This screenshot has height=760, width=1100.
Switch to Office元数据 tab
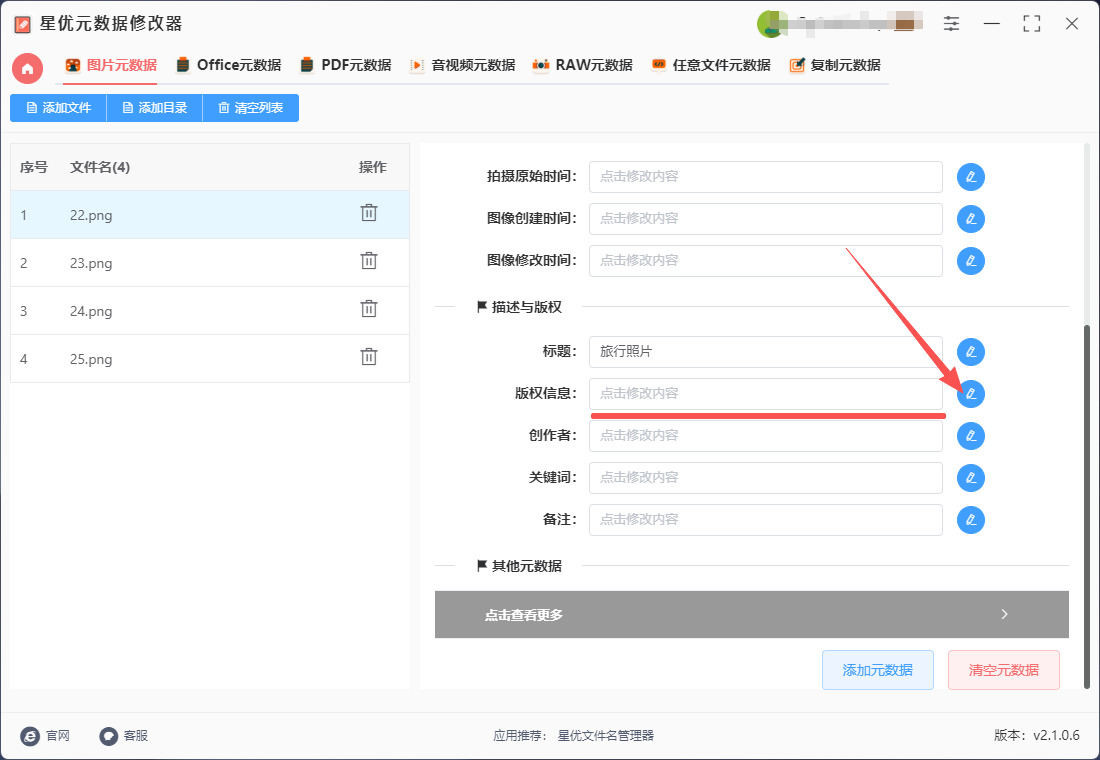[x=228, y=65]
